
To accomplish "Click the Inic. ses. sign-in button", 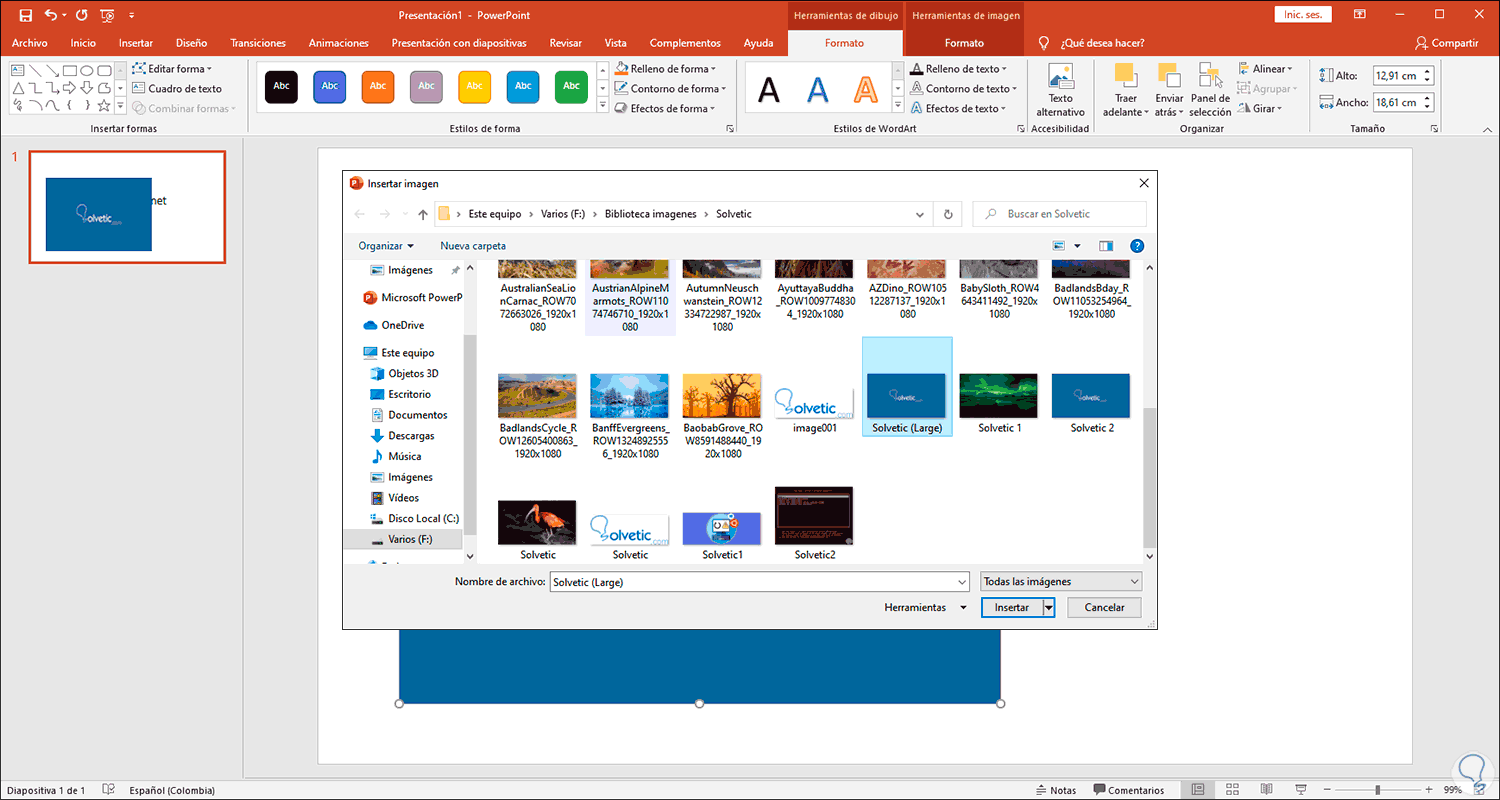I will (x=1303, y=15).
